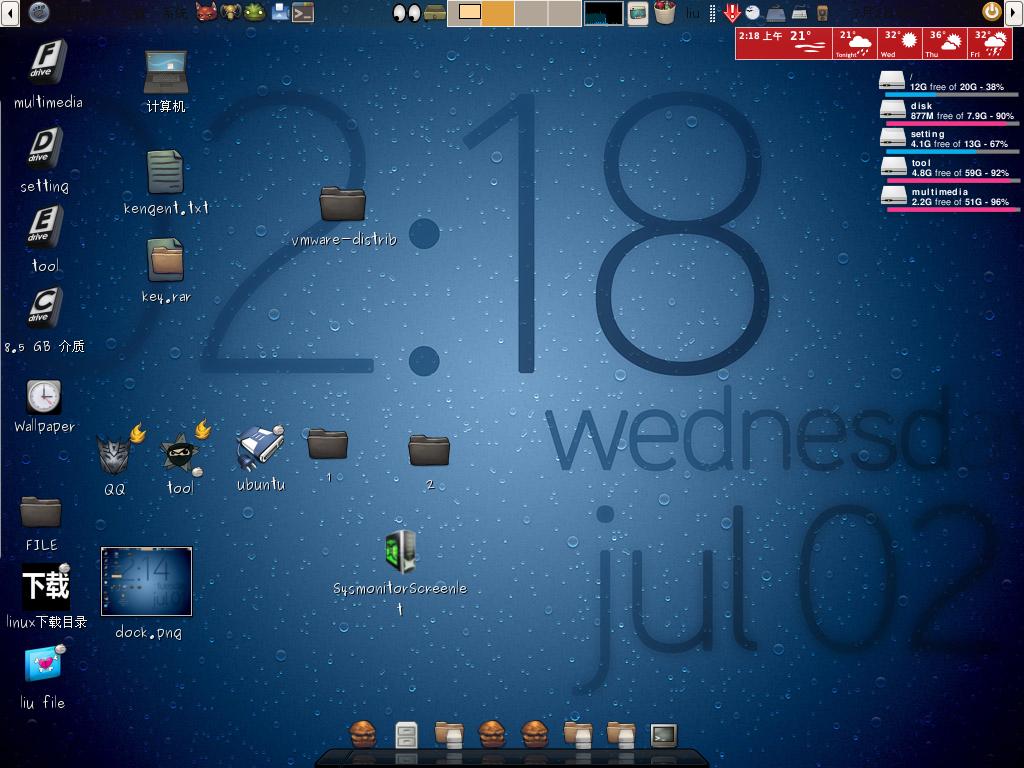Click the red arrow alert tray icon
The image size is (1024, 768).
click(x=732, y=12)
